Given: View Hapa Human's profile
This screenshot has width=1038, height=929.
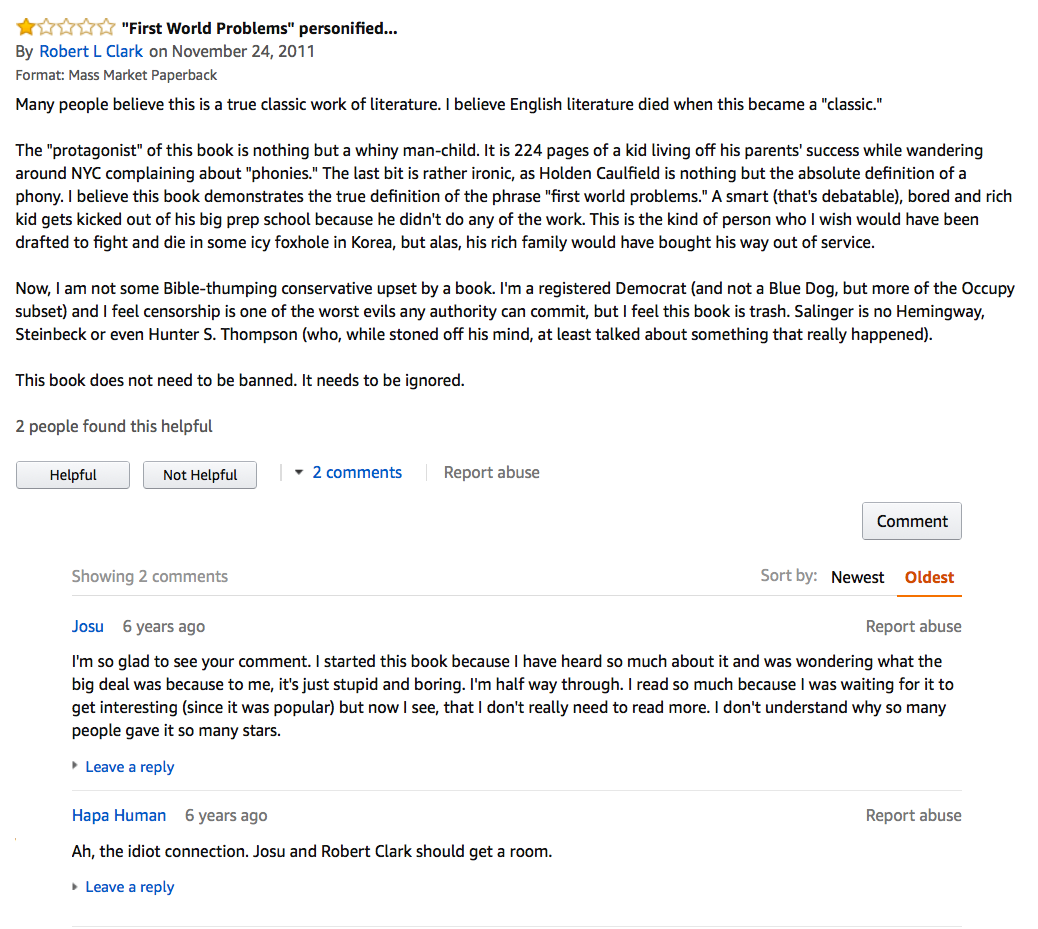Looking at the screenshot, I should 119,815.
